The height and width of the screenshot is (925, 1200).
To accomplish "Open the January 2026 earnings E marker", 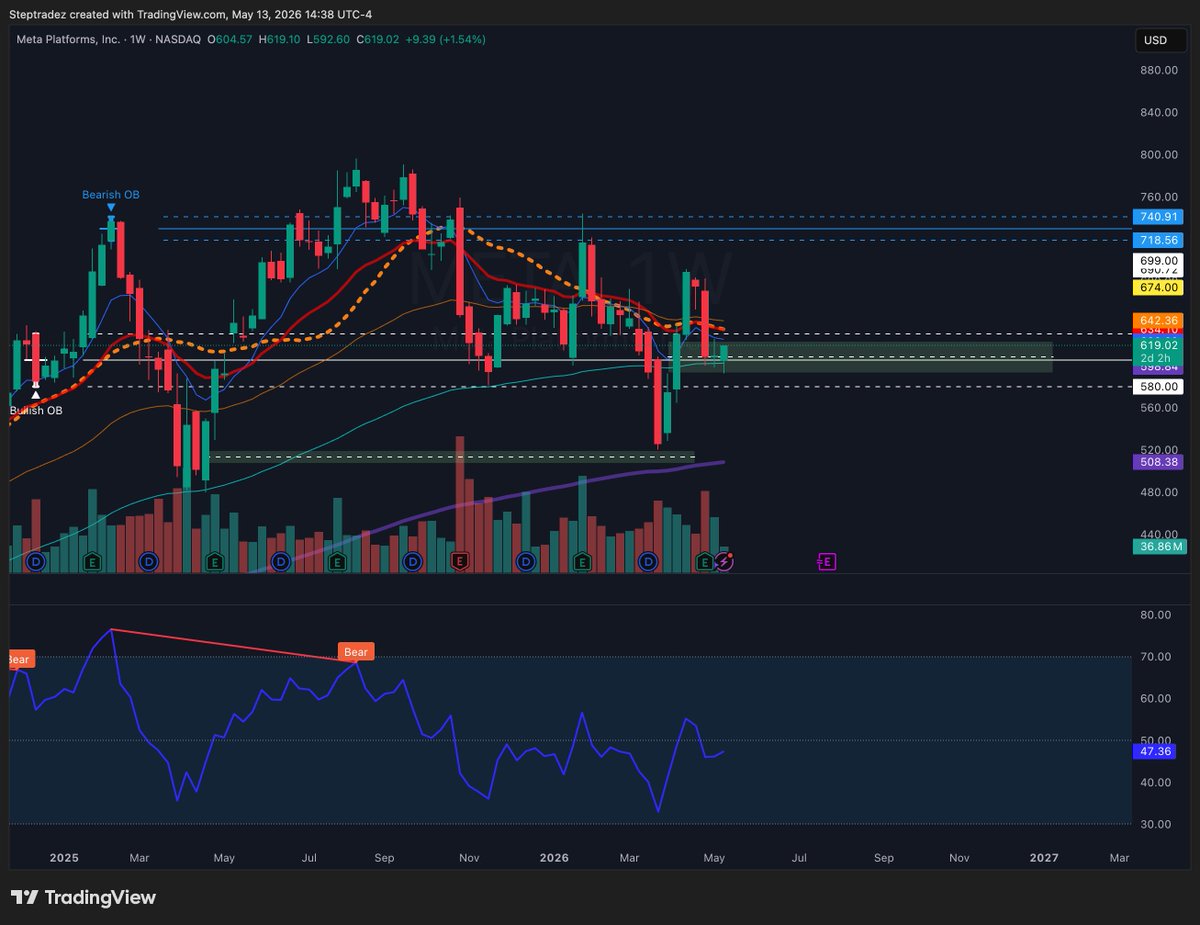I will (581, 562).
